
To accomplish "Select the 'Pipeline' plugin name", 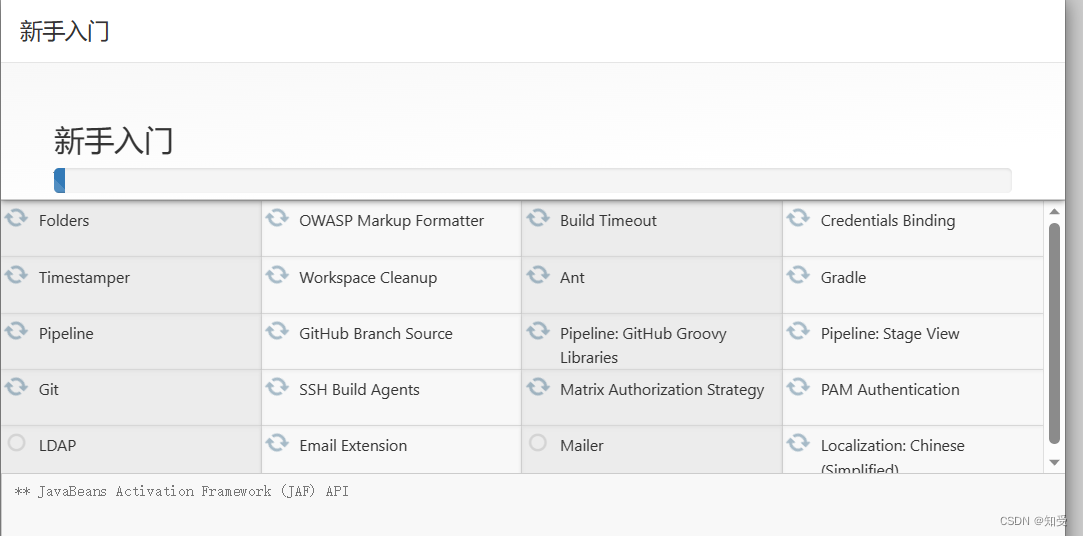I will (x=66, y=334).
